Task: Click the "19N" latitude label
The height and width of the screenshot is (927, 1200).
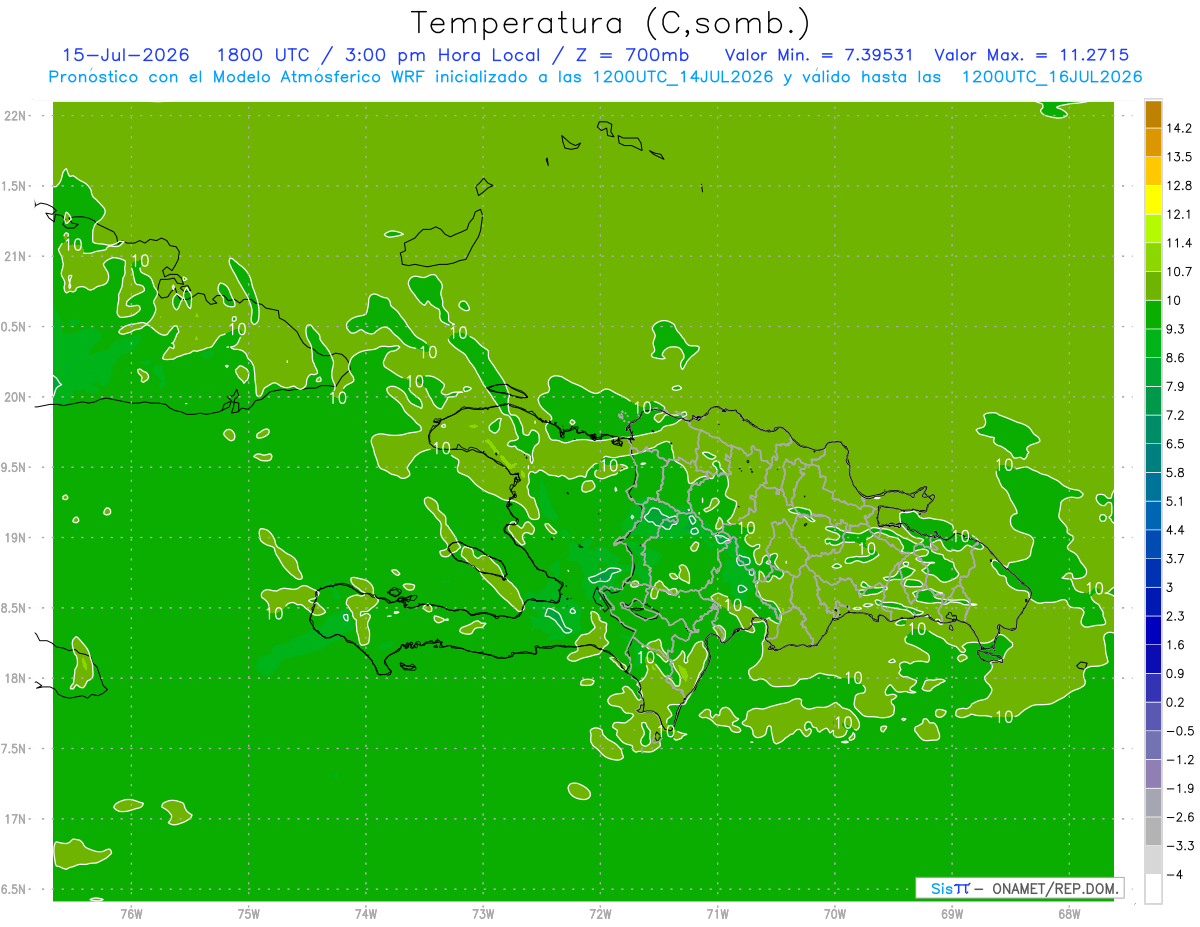Action: 17,538
